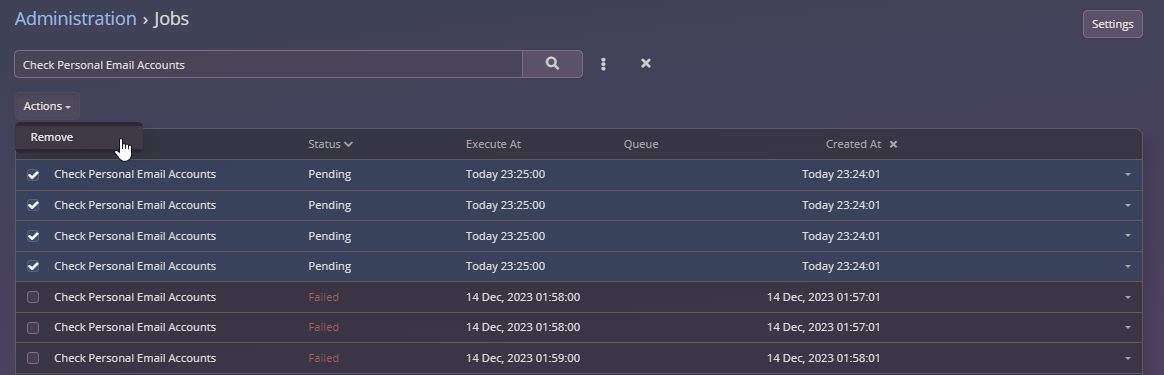Open row menu for 01:59:00 Failed job
Screen dimensions: 1164x375
click(1128, 358)
